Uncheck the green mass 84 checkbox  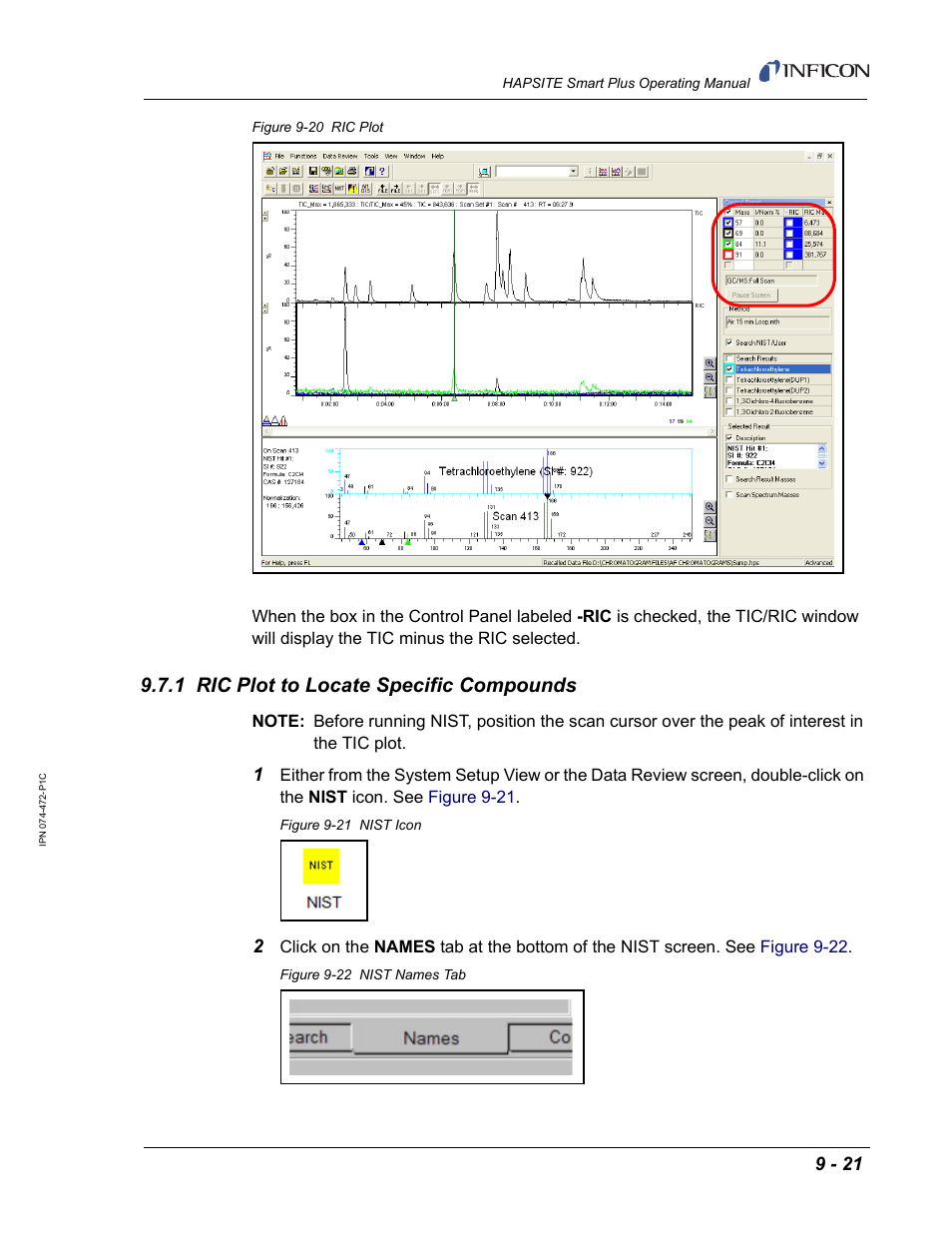pos(728,244)
